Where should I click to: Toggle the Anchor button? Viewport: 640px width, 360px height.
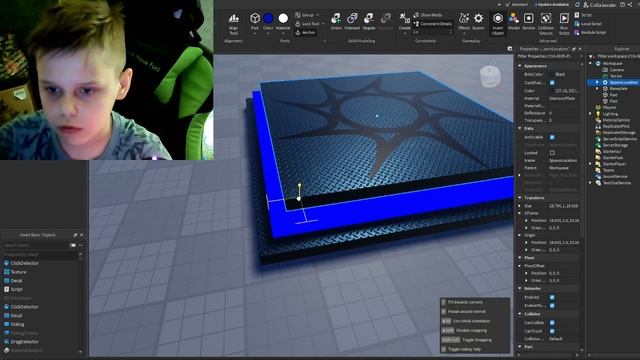point(305,32)
